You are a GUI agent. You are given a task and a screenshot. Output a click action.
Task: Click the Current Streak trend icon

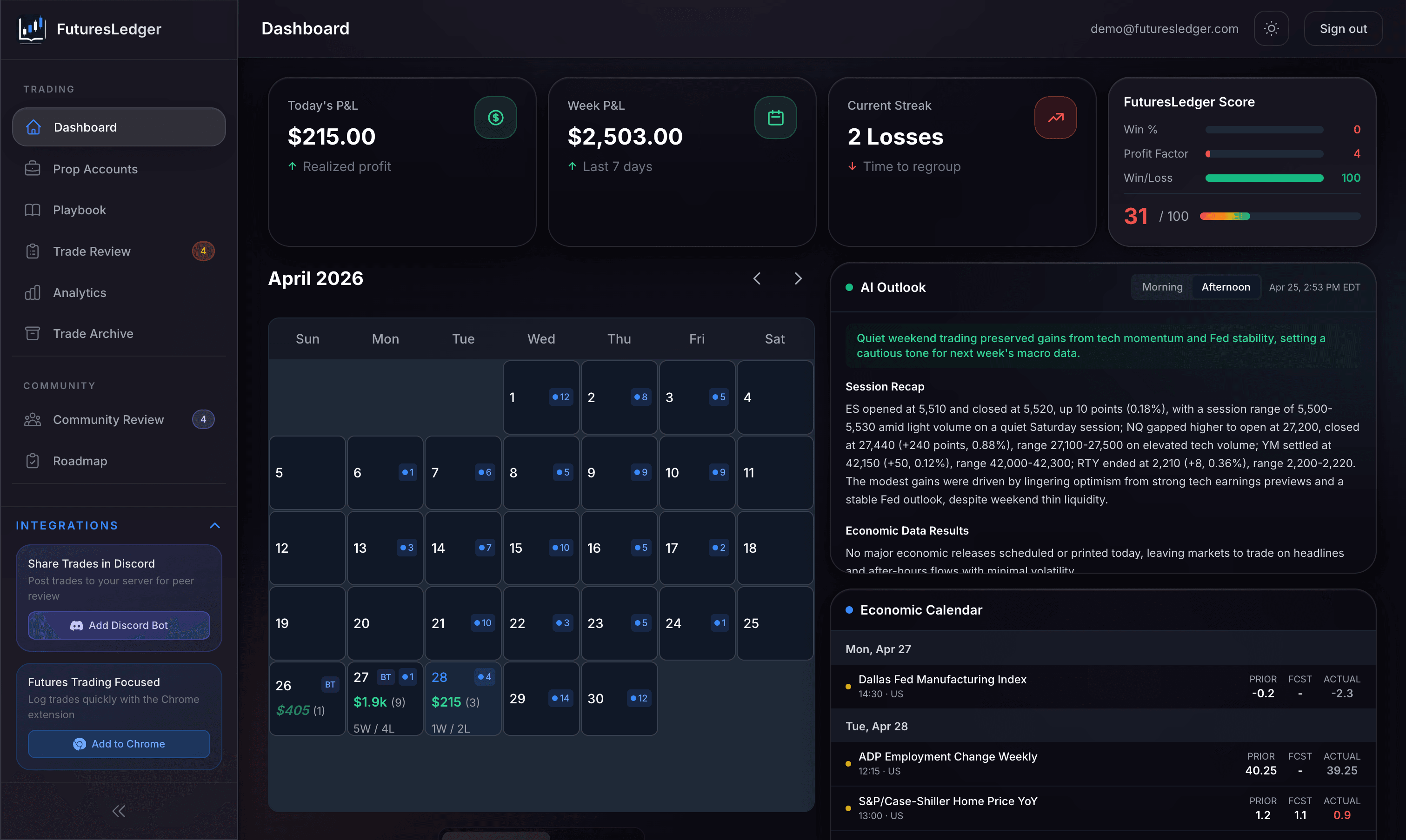pos(1055,118)
